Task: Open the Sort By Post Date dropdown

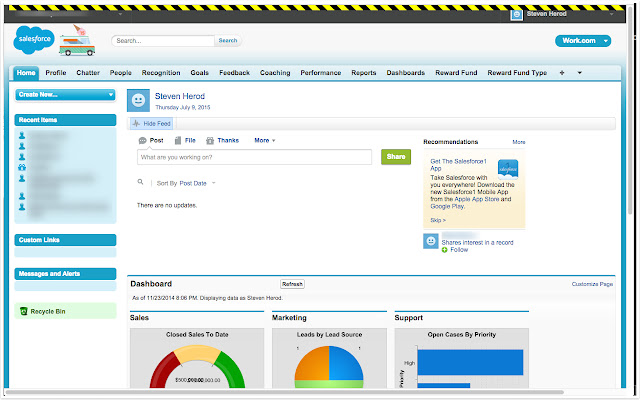Action: tap(186, 184)
